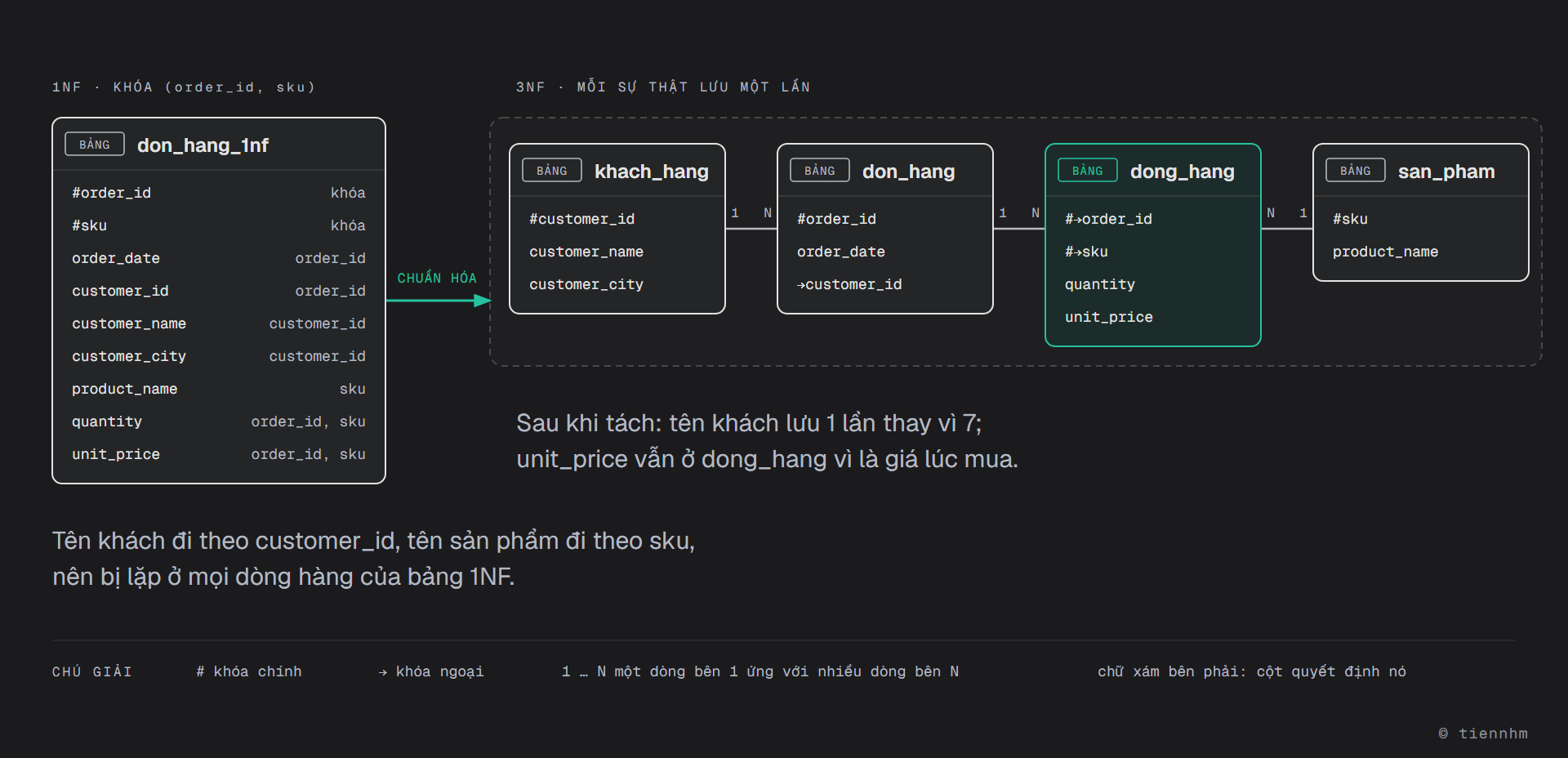Screen dimensions: 1568x758
Task: Select the khach_hang table title
Action: (652, 172)
